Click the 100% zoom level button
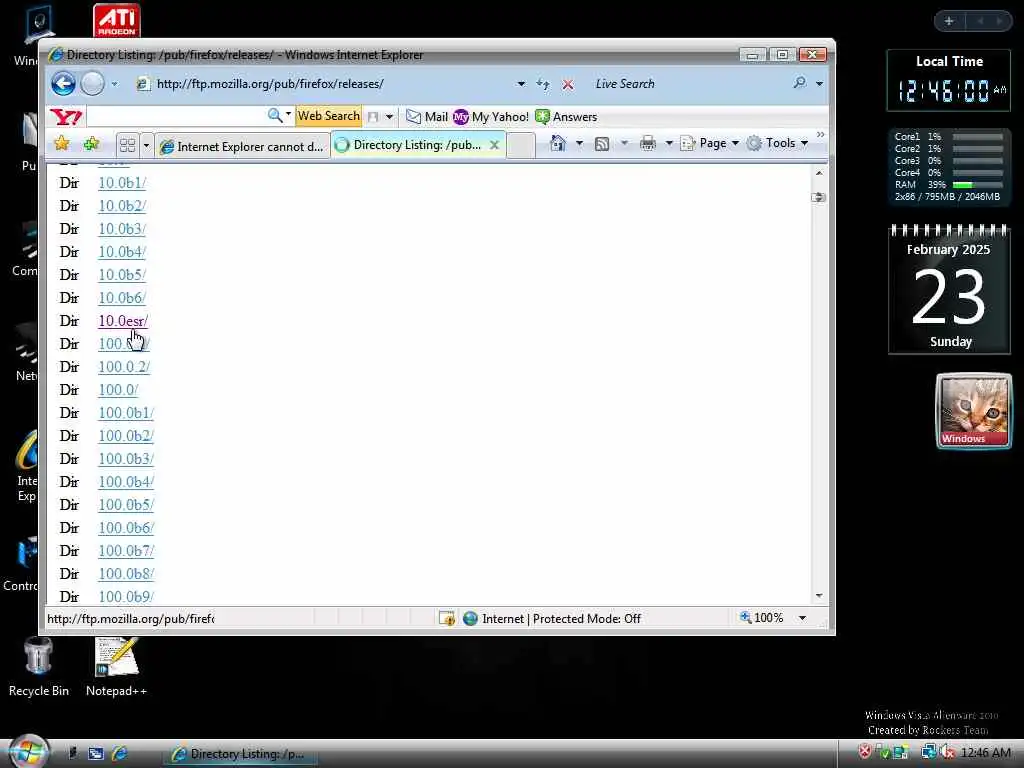The height and width of the screenshot is (768, 1024). [x=761, y=618]
